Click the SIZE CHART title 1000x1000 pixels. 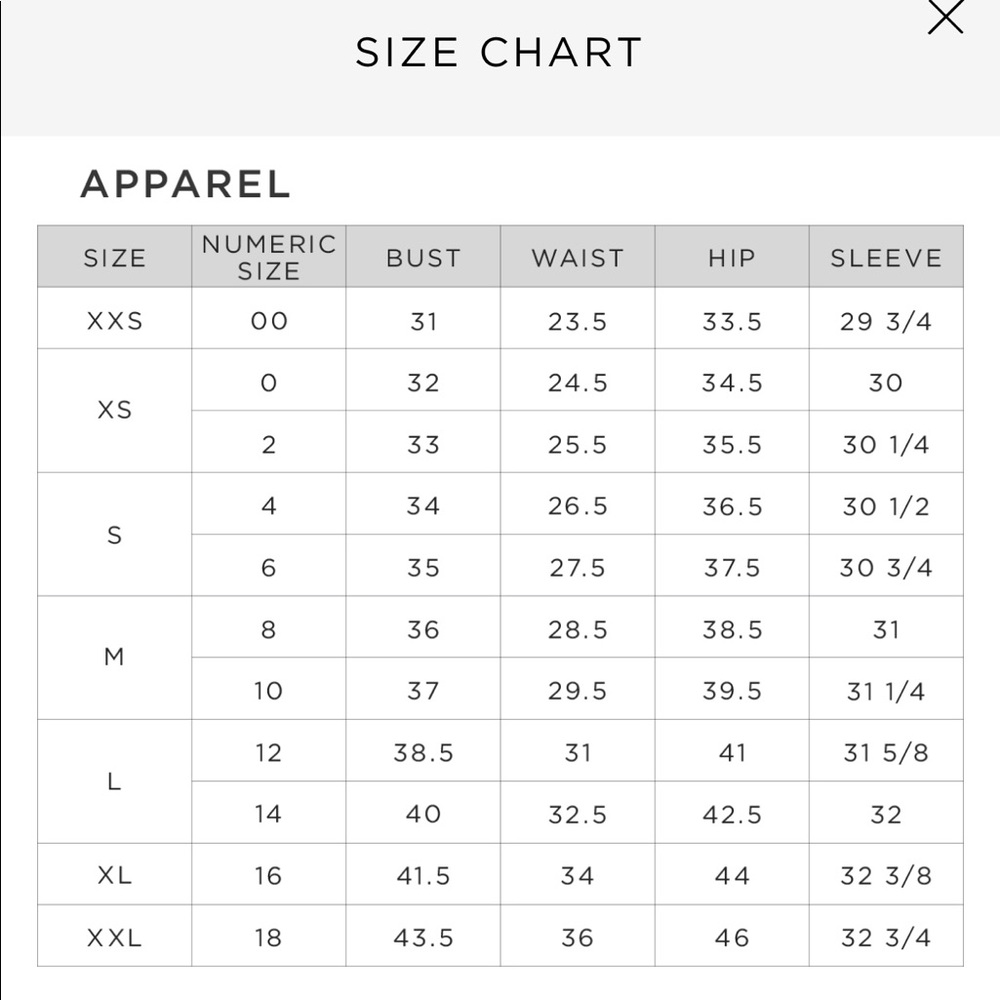(498, 53)
